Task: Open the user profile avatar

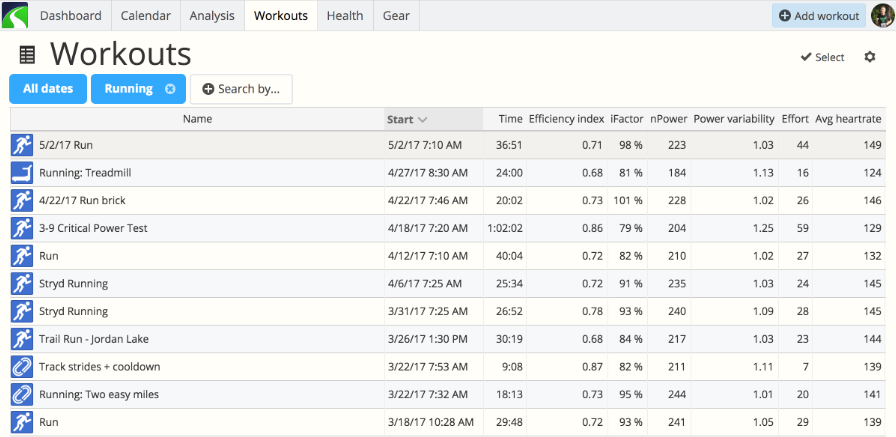Action: tap(883, 15)
